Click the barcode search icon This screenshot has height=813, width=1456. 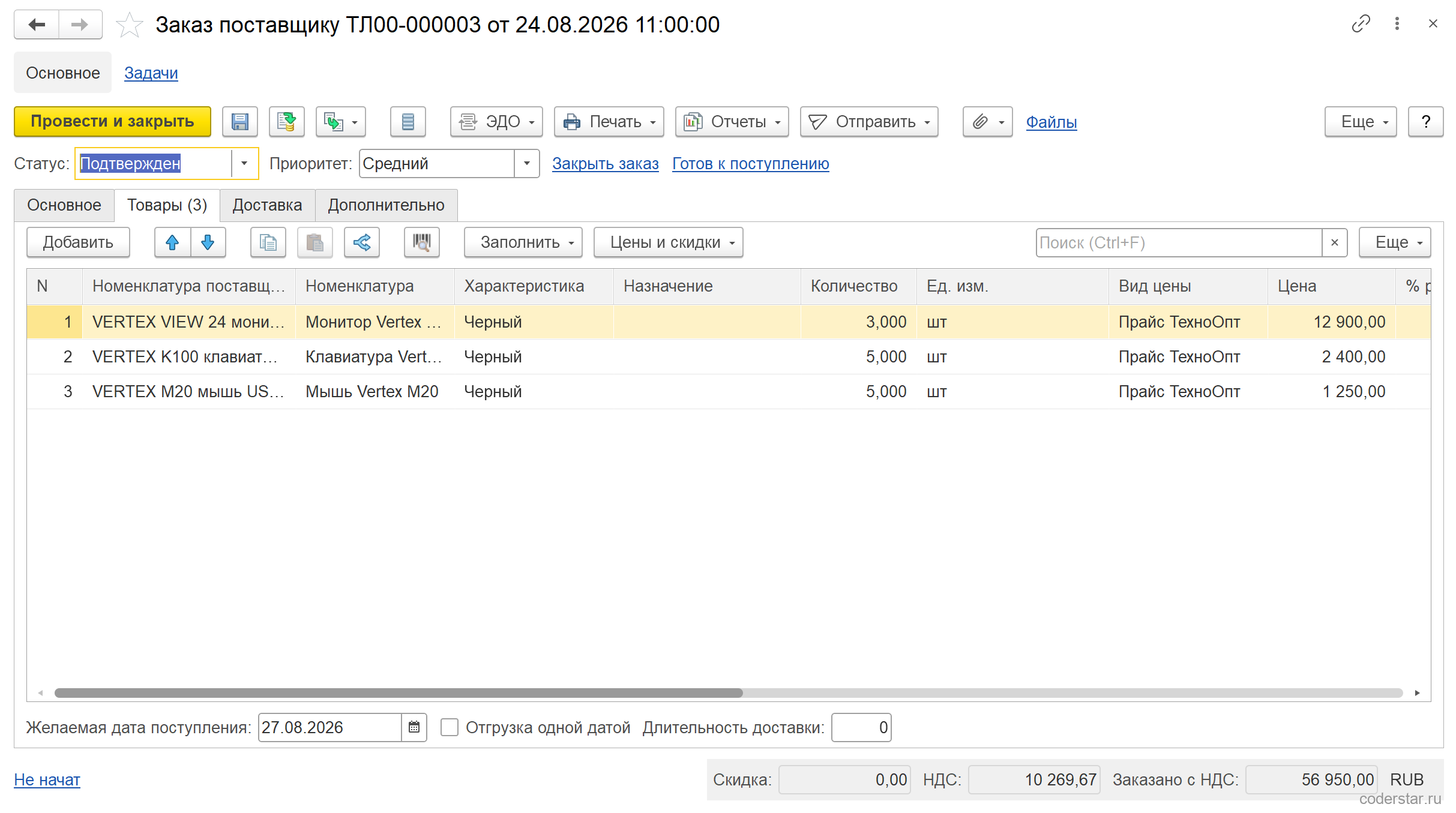coord(422,242)
